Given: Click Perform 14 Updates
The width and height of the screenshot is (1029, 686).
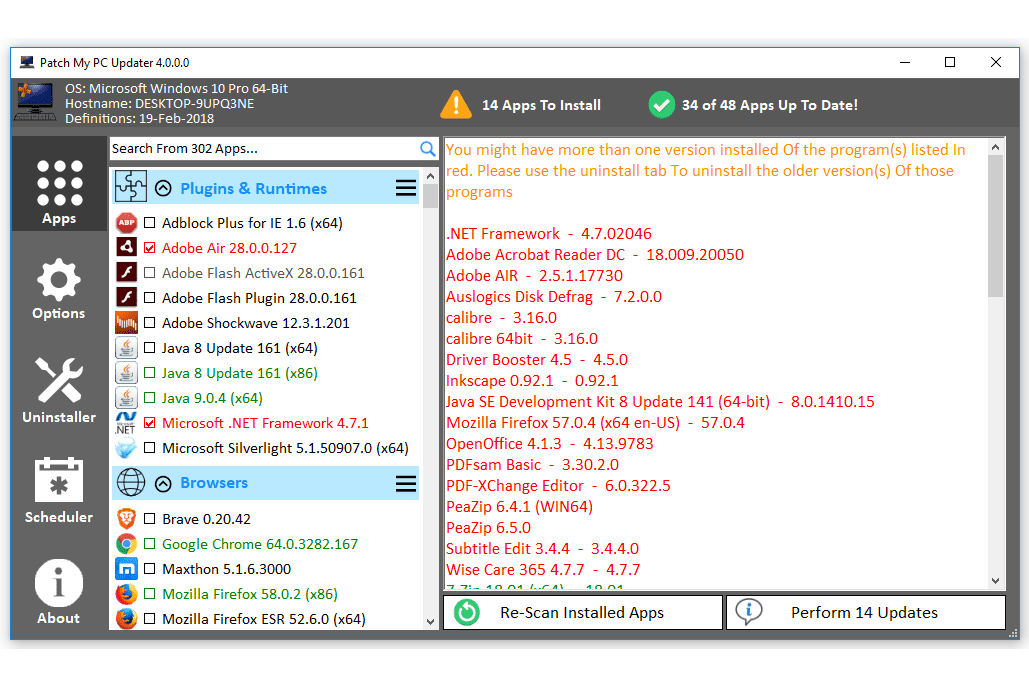Looking at the screenshot, I should point(866,612).
